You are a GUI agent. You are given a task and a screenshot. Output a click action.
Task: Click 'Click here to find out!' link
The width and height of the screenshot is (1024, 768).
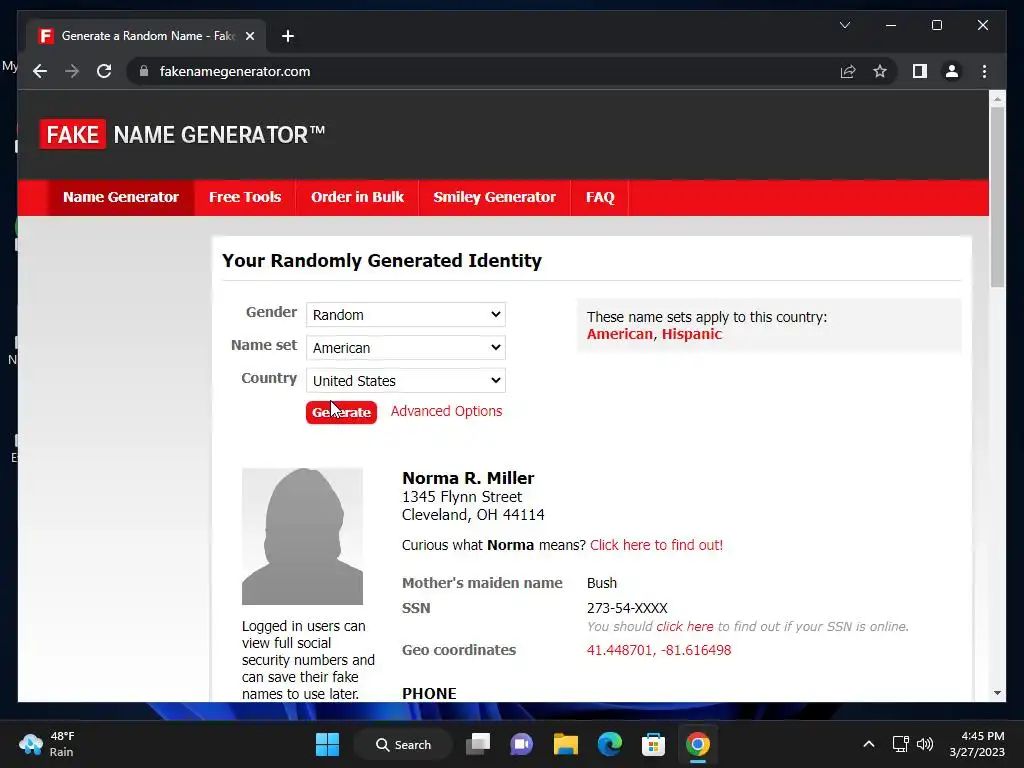656,545
